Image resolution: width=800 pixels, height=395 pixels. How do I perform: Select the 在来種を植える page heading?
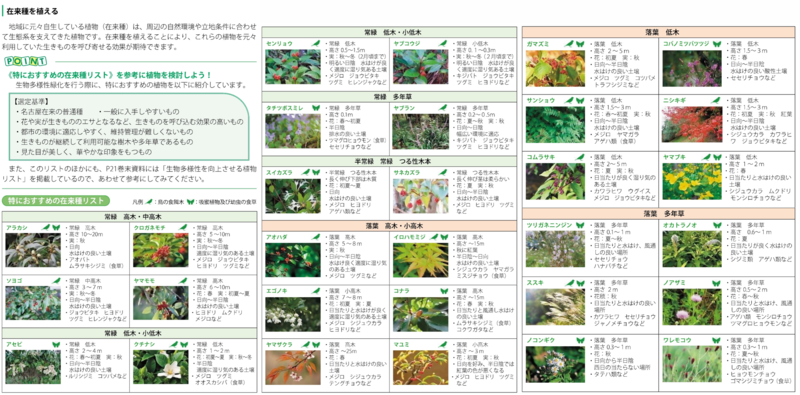click(32, 11)
